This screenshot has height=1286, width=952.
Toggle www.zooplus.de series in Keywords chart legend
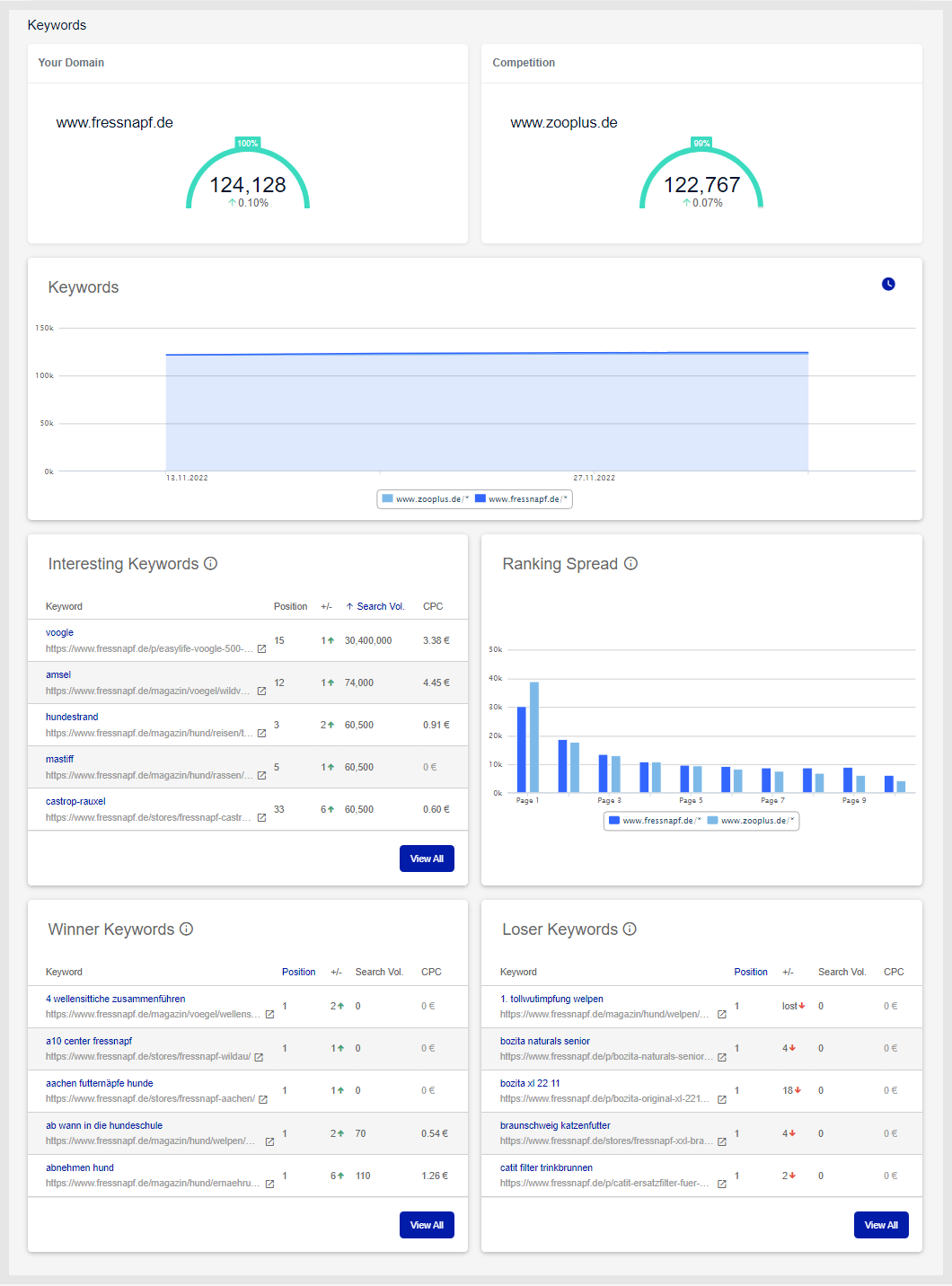(x=426, y=498)
